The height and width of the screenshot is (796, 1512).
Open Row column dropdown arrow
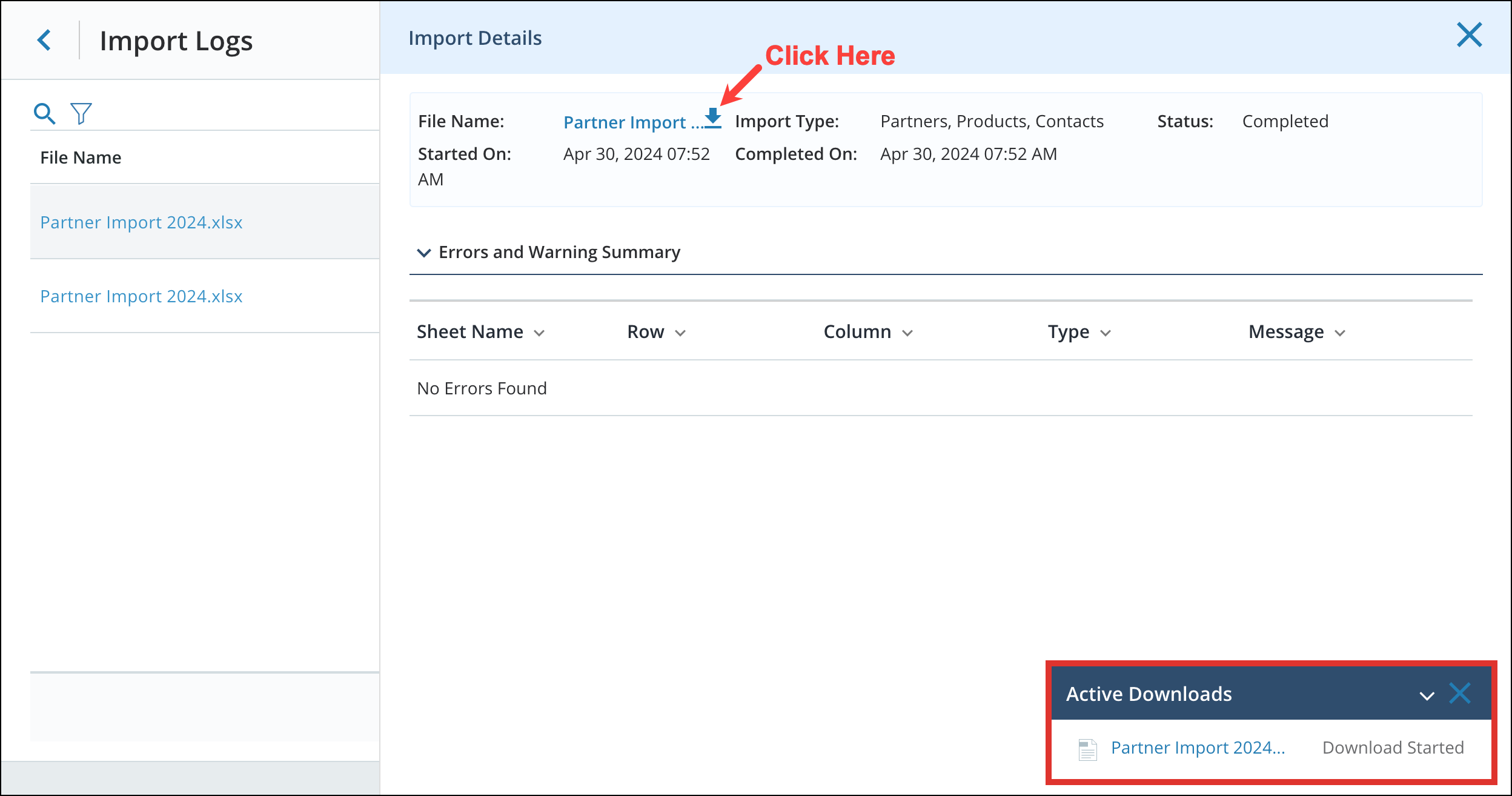pyautogui.click(x=680, y=333)
